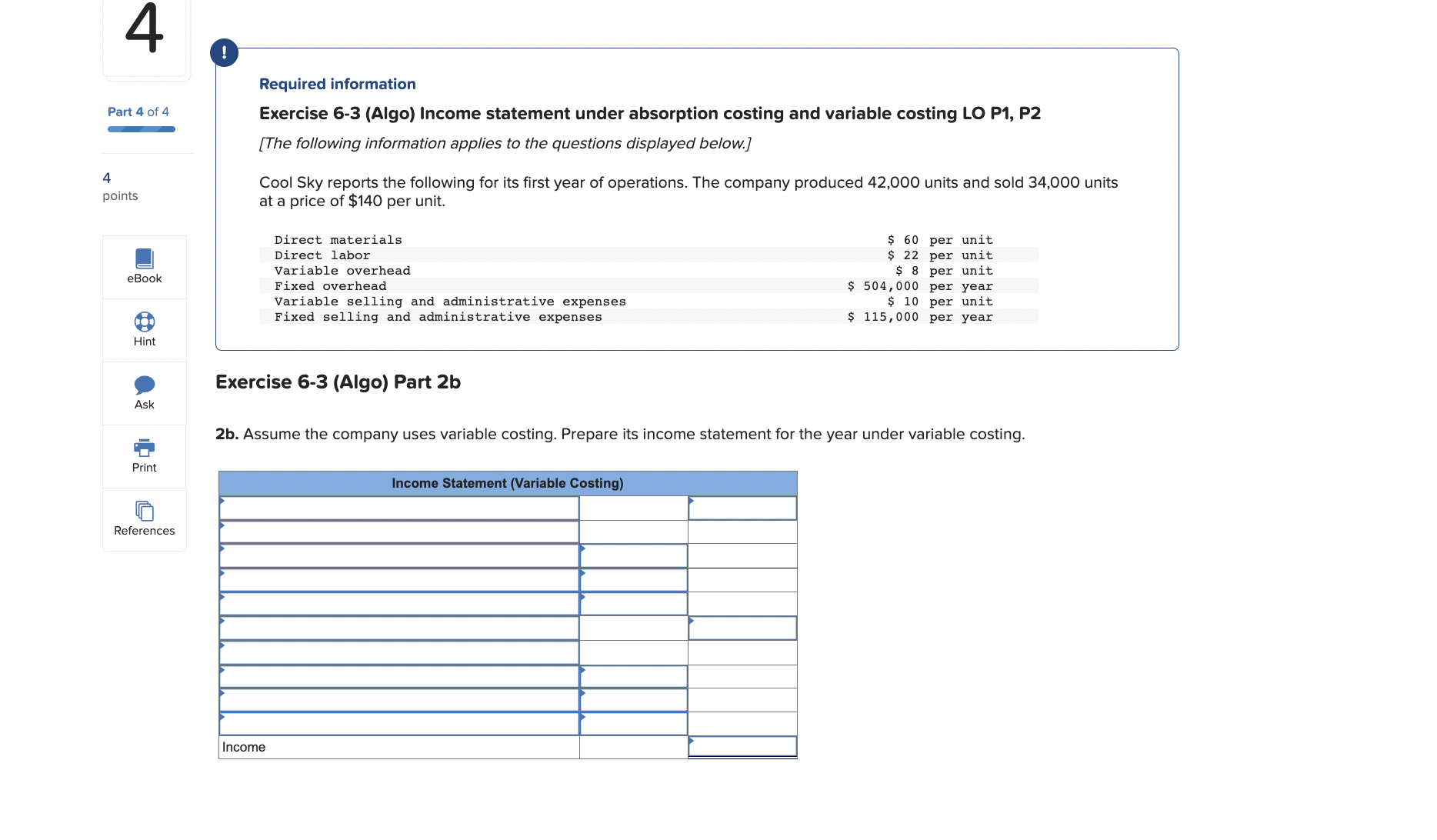Open dropdown in eighth income statement label row
The width and height of the screenshot is (1437, 840).
[398, 677]
